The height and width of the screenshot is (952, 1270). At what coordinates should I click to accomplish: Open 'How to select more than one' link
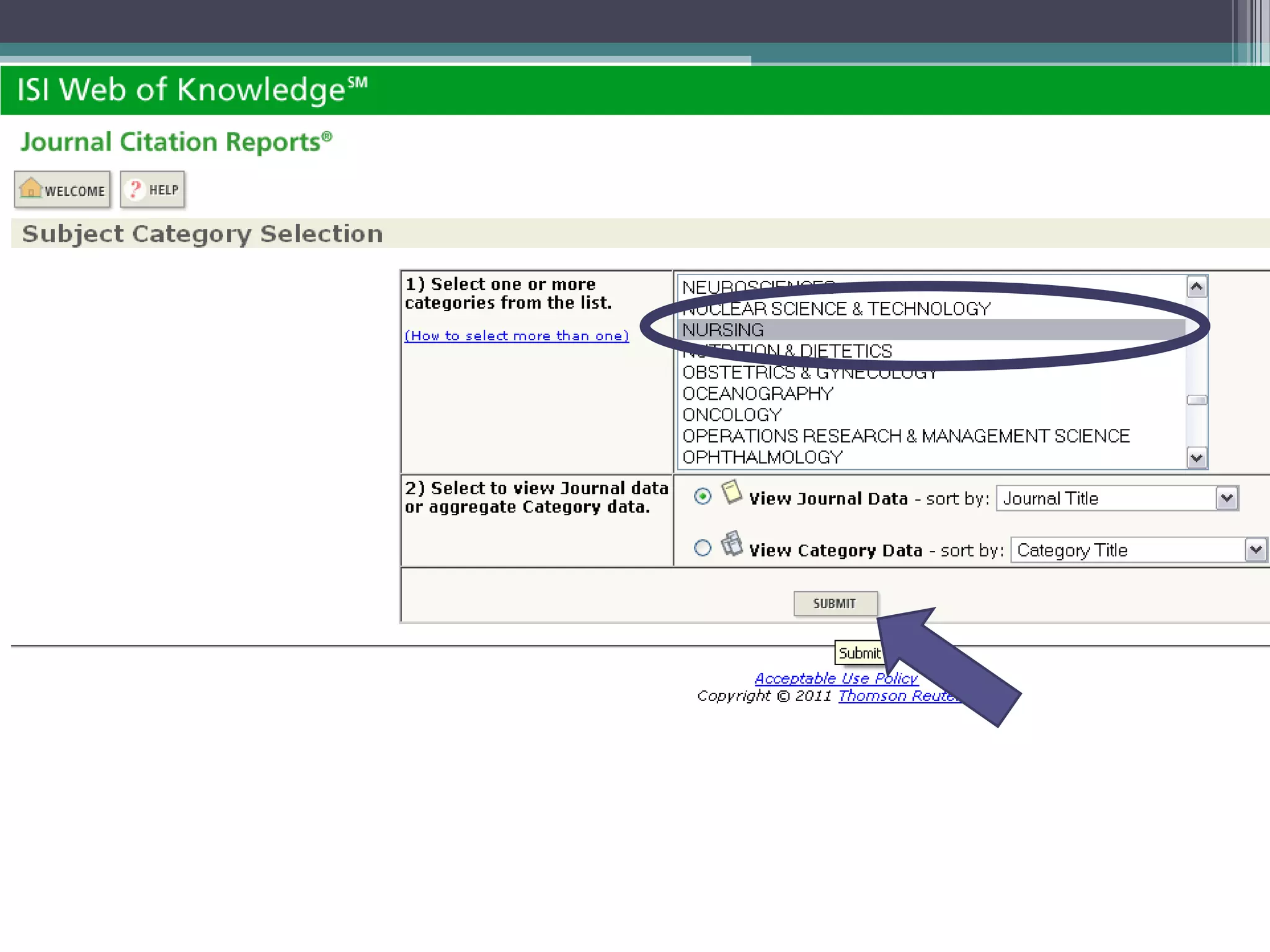pyautogui.click(x=517, y=336)
